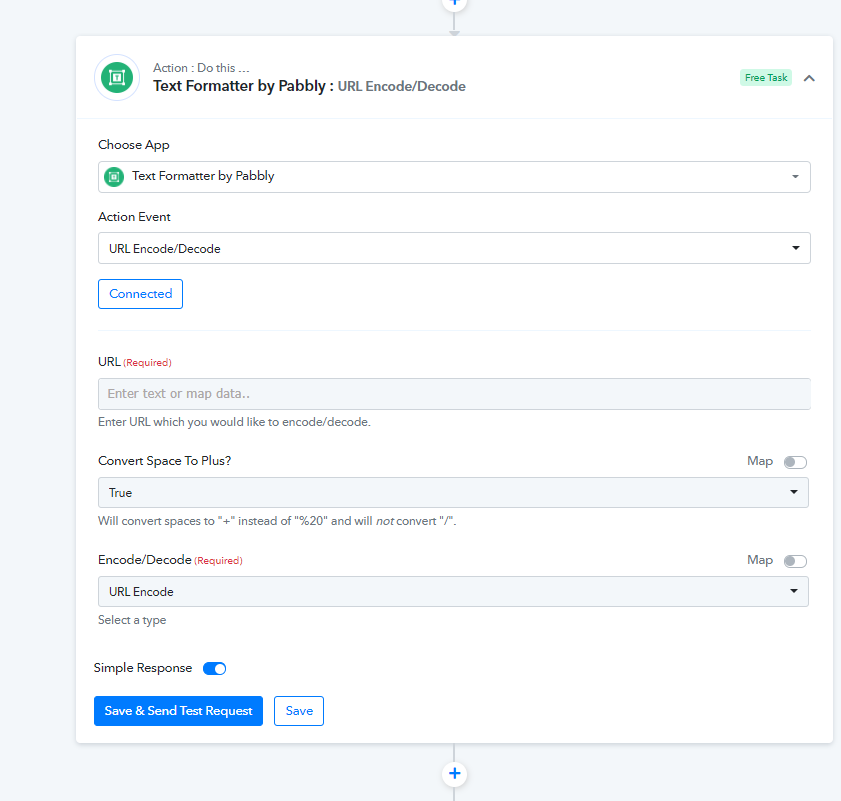Add a step with the bottom plus icon
The height and width of the screenshot is (801, 841).
454,774
